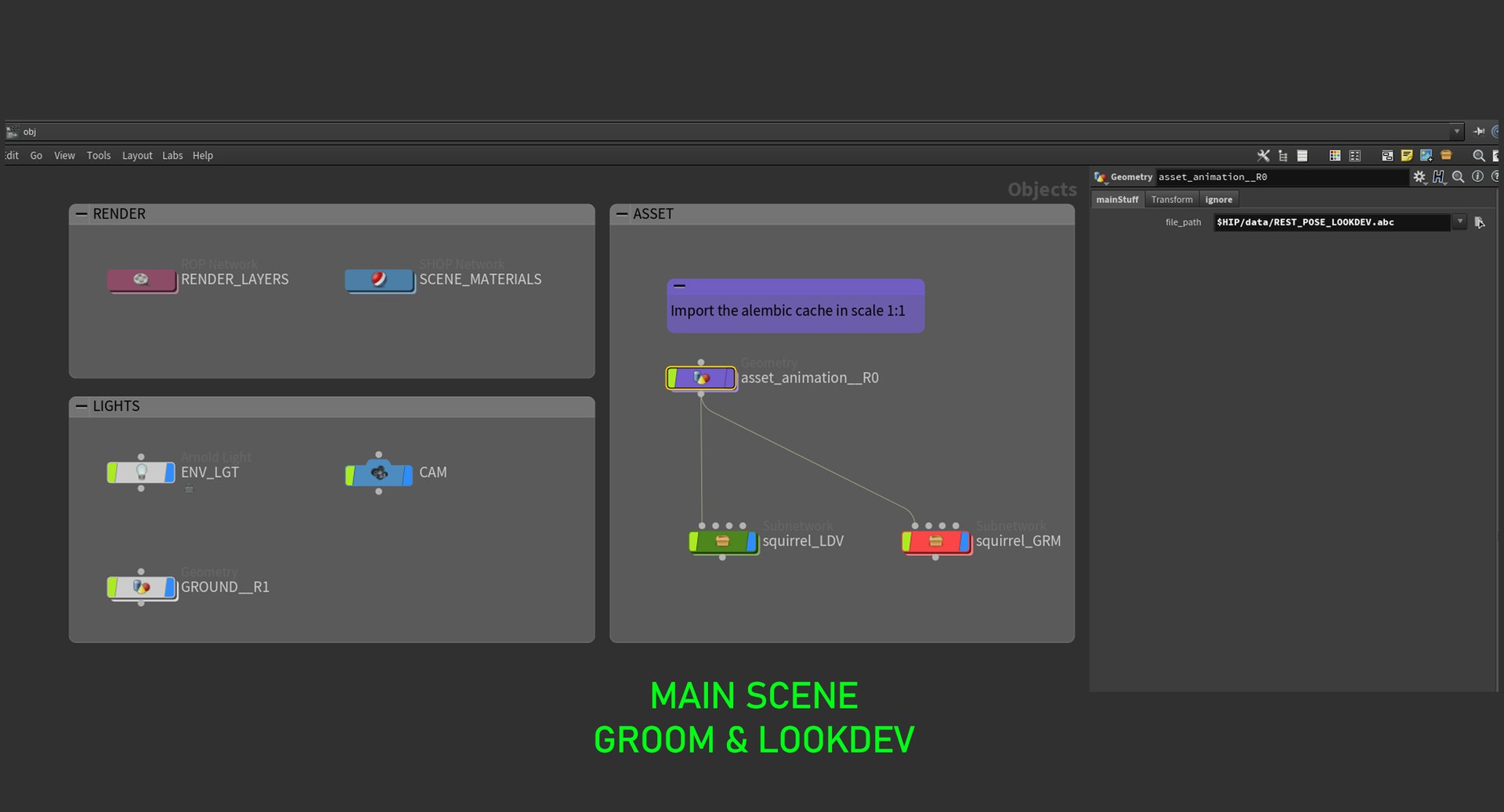The image size is (1504, 812).
Task: Click the Geometry node type icon in parameter header
Action: pyautogui.click(x=1101, y=177)
